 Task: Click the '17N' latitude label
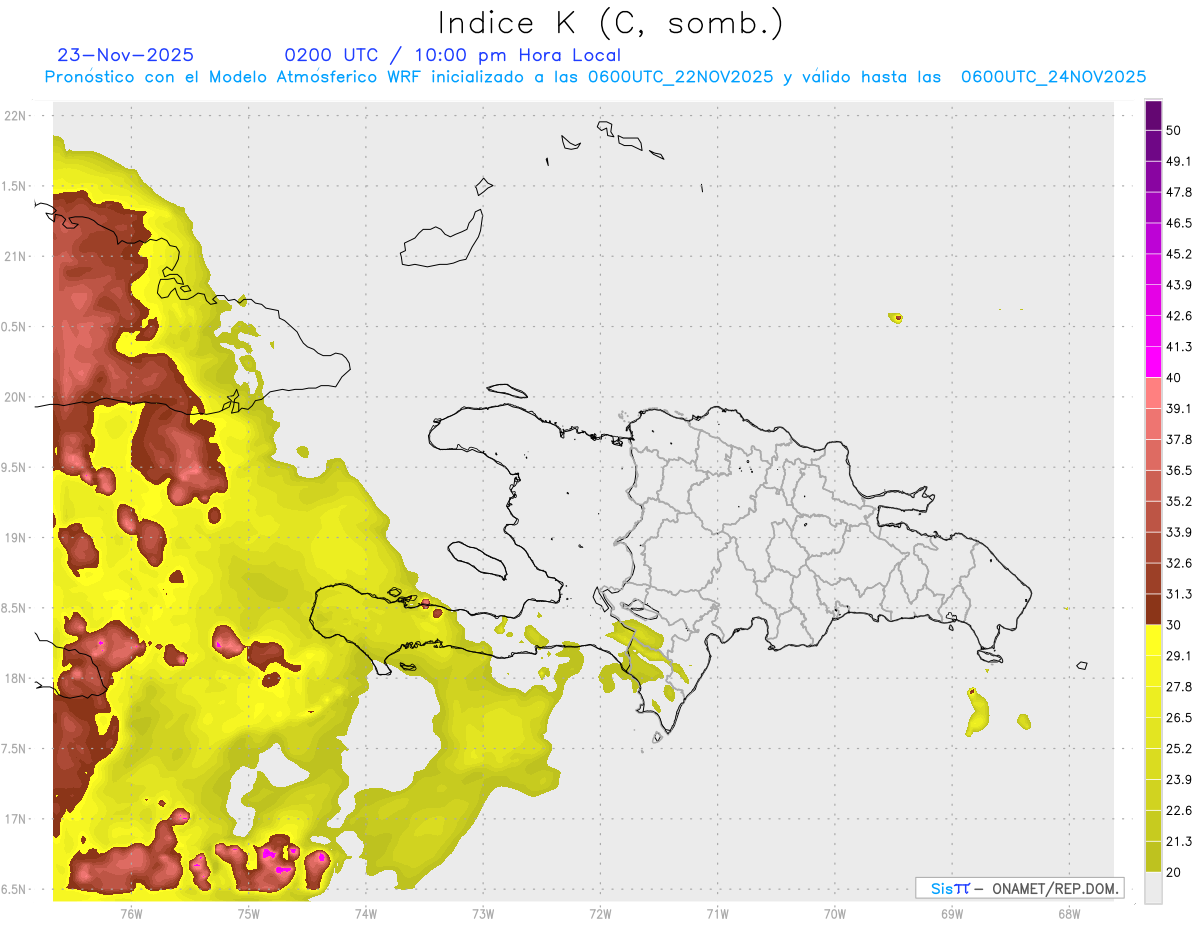coord(15,819)
